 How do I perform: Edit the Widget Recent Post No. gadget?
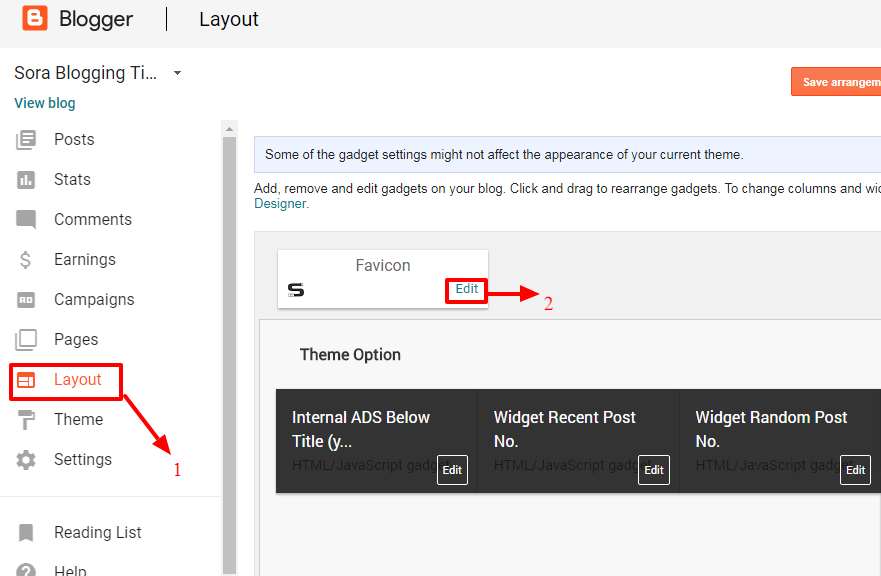654,470
